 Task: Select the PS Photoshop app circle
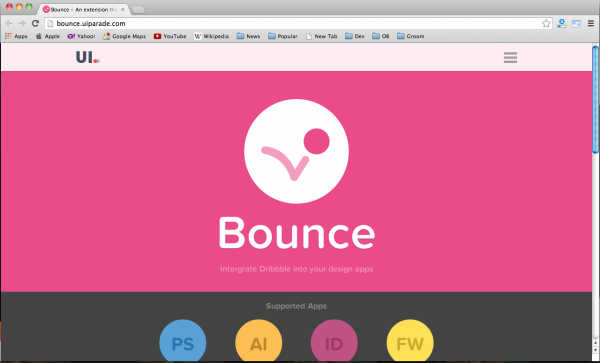point(183,341)
